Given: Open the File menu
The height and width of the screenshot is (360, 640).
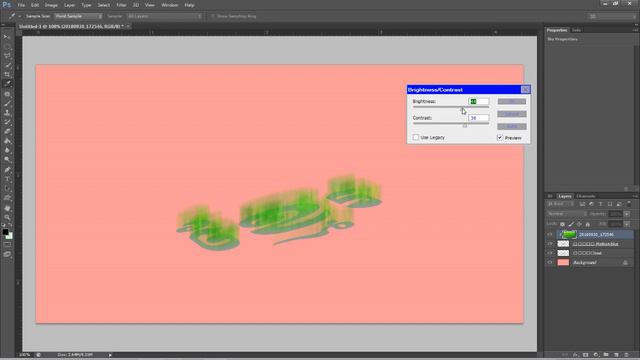Looking at the screenshot, I should pos(21,5).
